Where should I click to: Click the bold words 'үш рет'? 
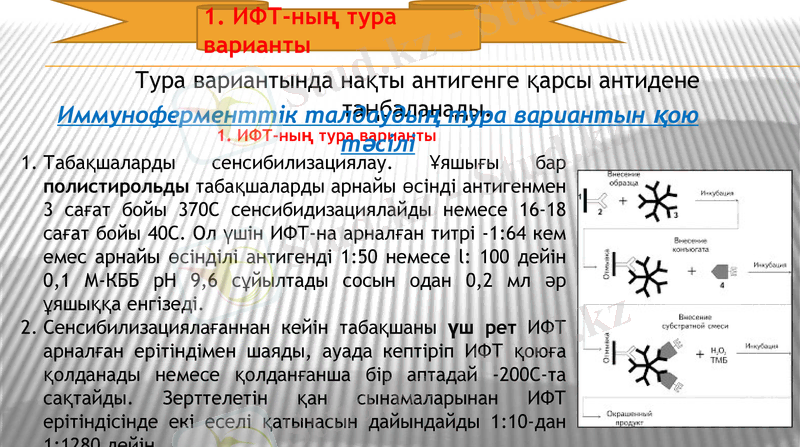click(482, 328)
